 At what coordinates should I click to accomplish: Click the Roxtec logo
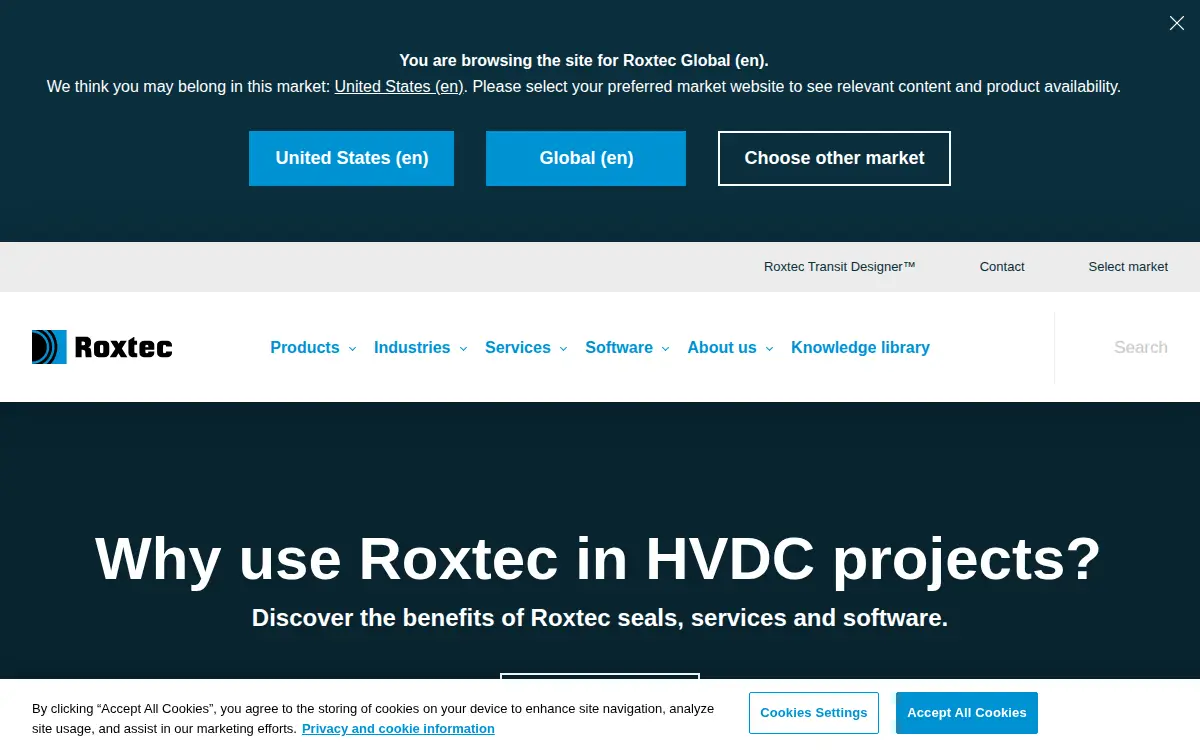point(102,347)
